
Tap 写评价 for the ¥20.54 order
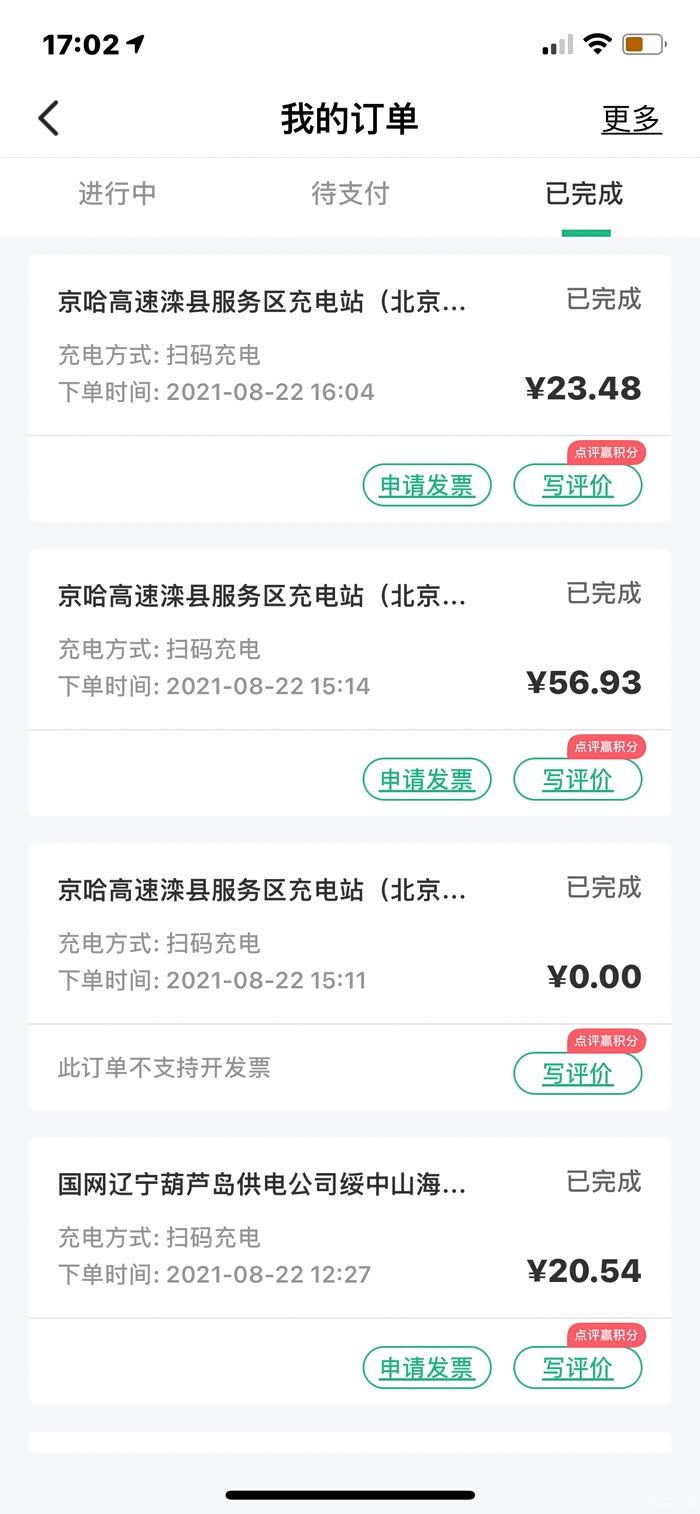[577, 1368]
